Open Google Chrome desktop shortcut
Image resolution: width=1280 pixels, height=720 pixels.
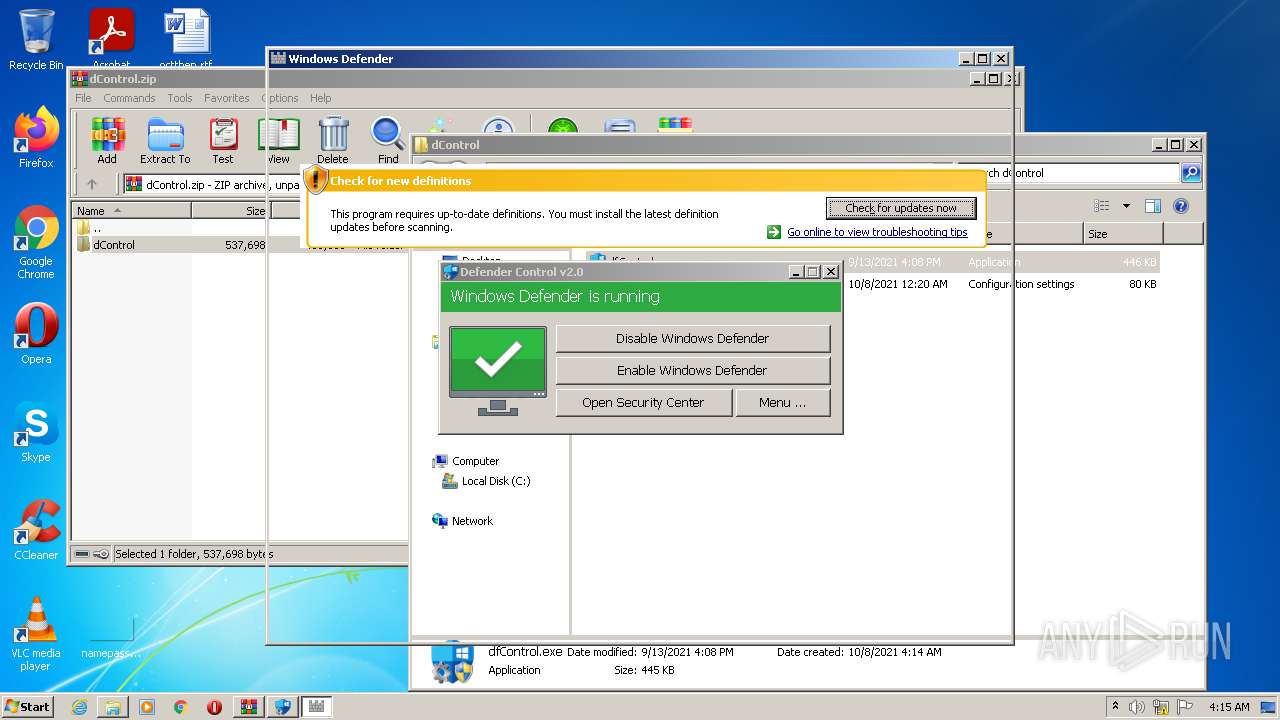36,242
